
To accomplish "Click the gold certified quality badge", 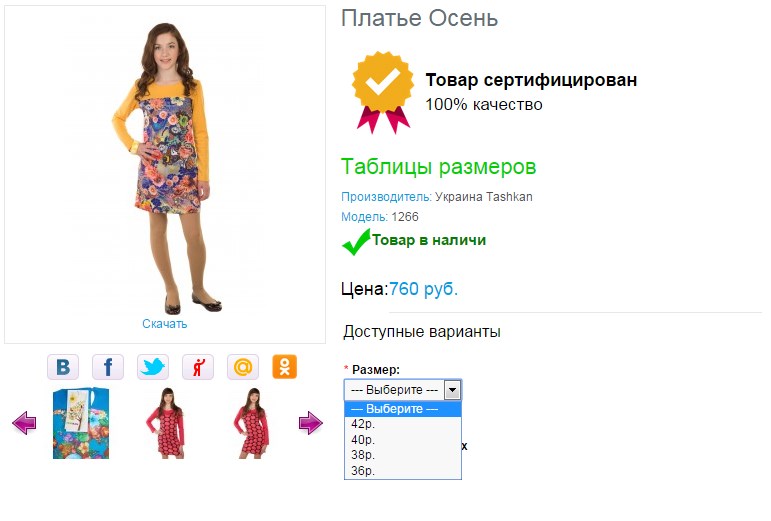I will click(x=383, y=92).
